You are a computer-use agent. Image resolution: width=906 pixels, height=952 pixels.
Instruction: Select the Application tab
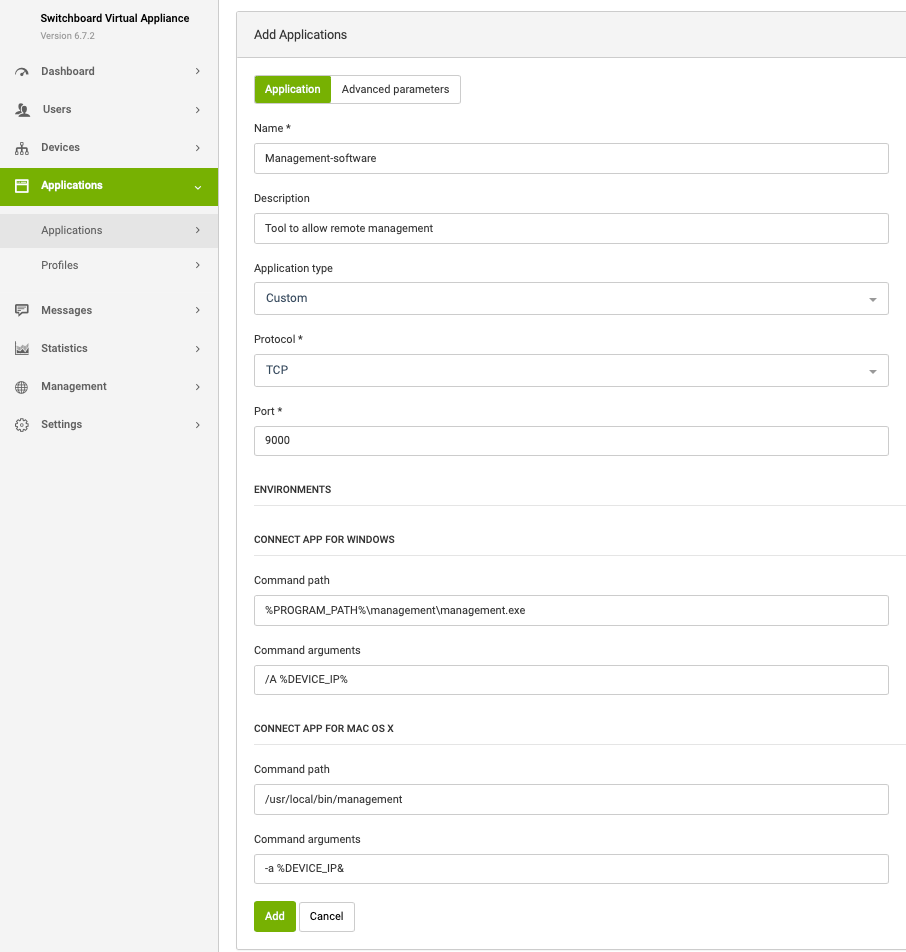(x=292, y=89)
